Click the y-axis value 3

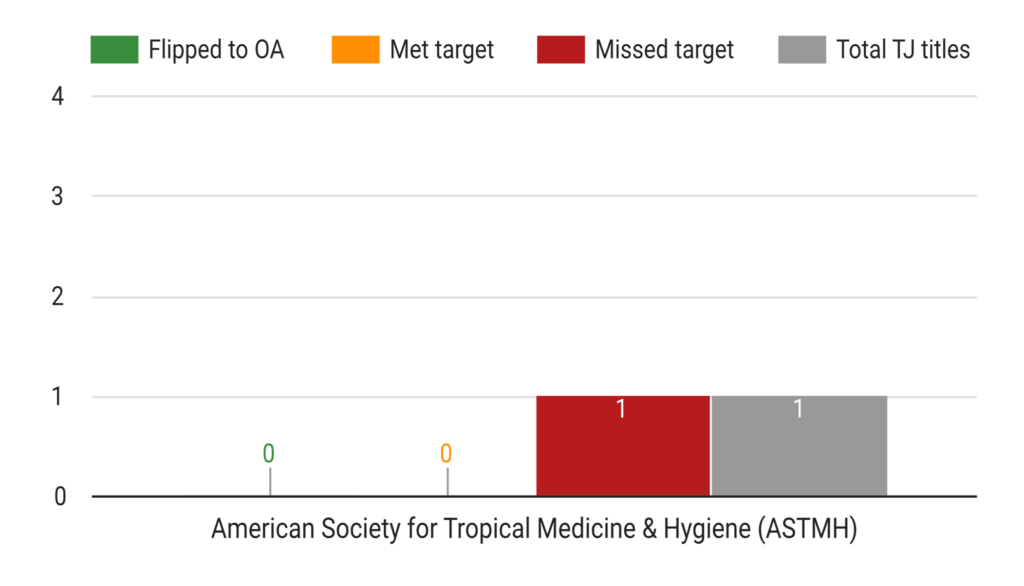tap(57, 196)
